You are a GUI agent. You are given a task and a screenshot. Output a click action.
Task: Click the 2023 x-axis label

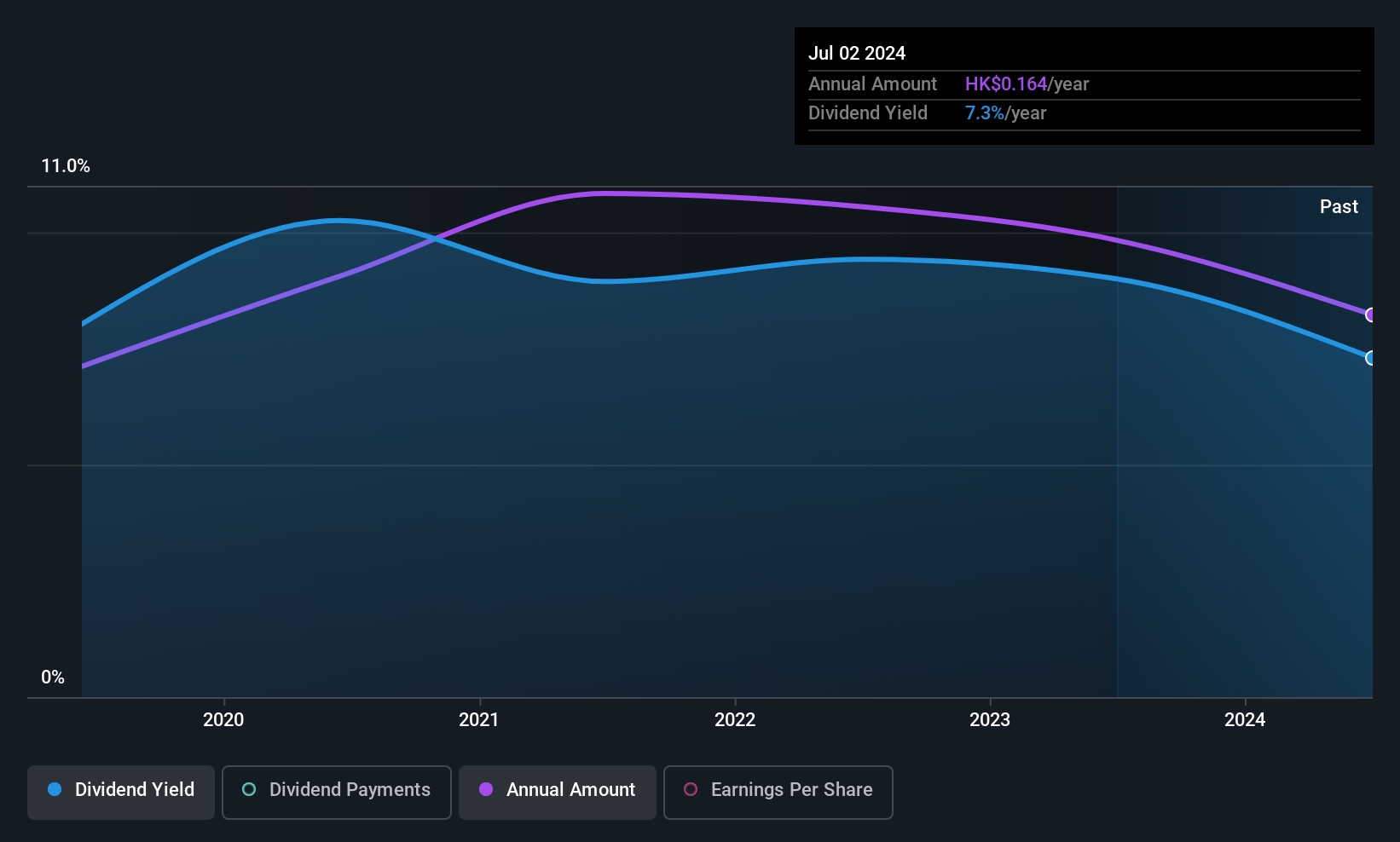click(x=990, y=720)
